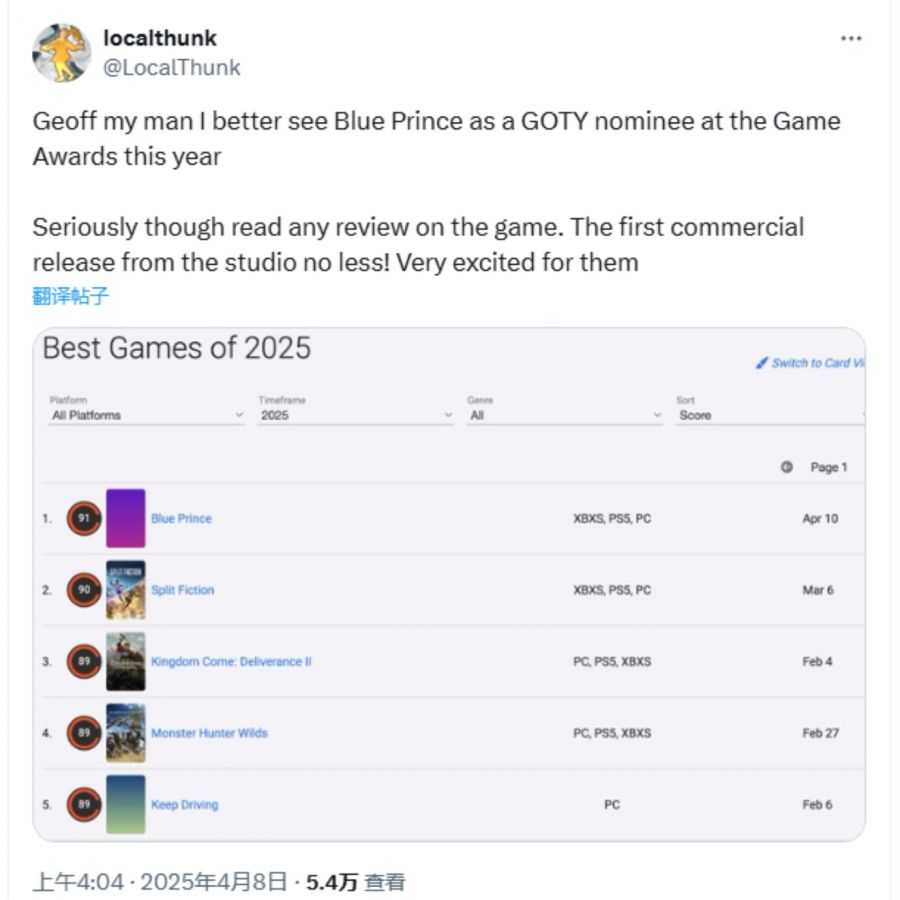Image resolution: width=900 pixels, height=900 pixels.
Task: Click the Monster Hunter Wilds cover thumbnail
Action: coord(126,733)
